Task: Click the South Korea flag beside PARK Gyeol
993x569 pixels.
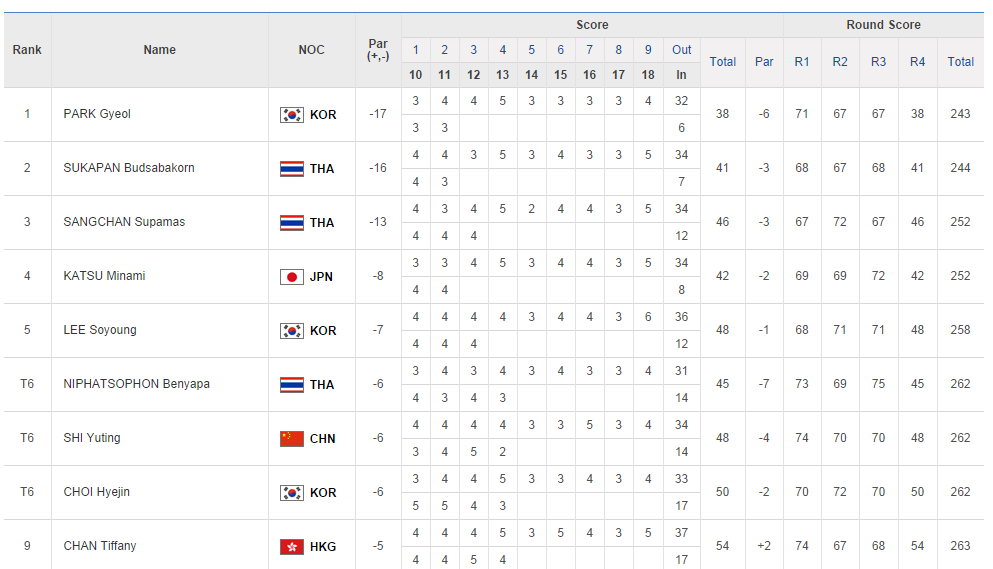Action: pyautogui.click(x=291, y=115)
